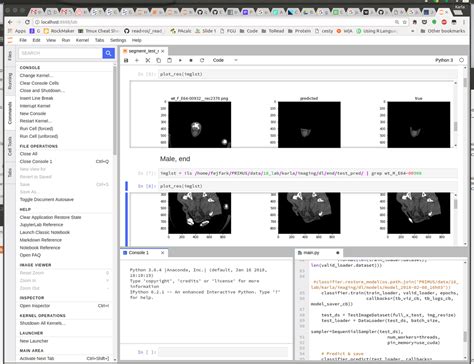Image resolution: width=474 pixels, height=364 pixels.
Task: Close the segment_test notebook tab
Action: tap(163, 51)
